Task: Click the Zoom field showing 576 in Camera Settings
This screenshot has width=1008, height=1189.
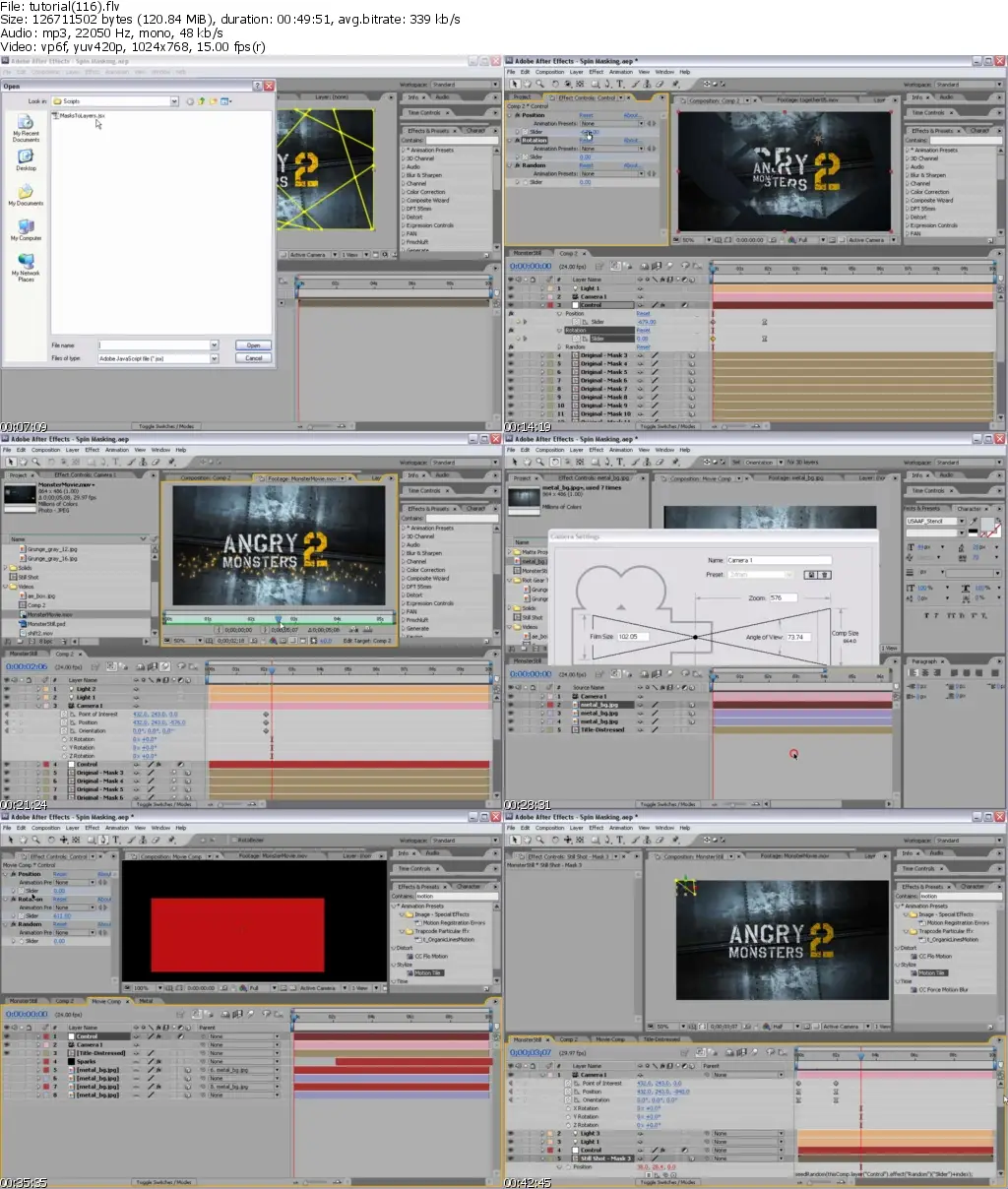Action: coord(784,597)
